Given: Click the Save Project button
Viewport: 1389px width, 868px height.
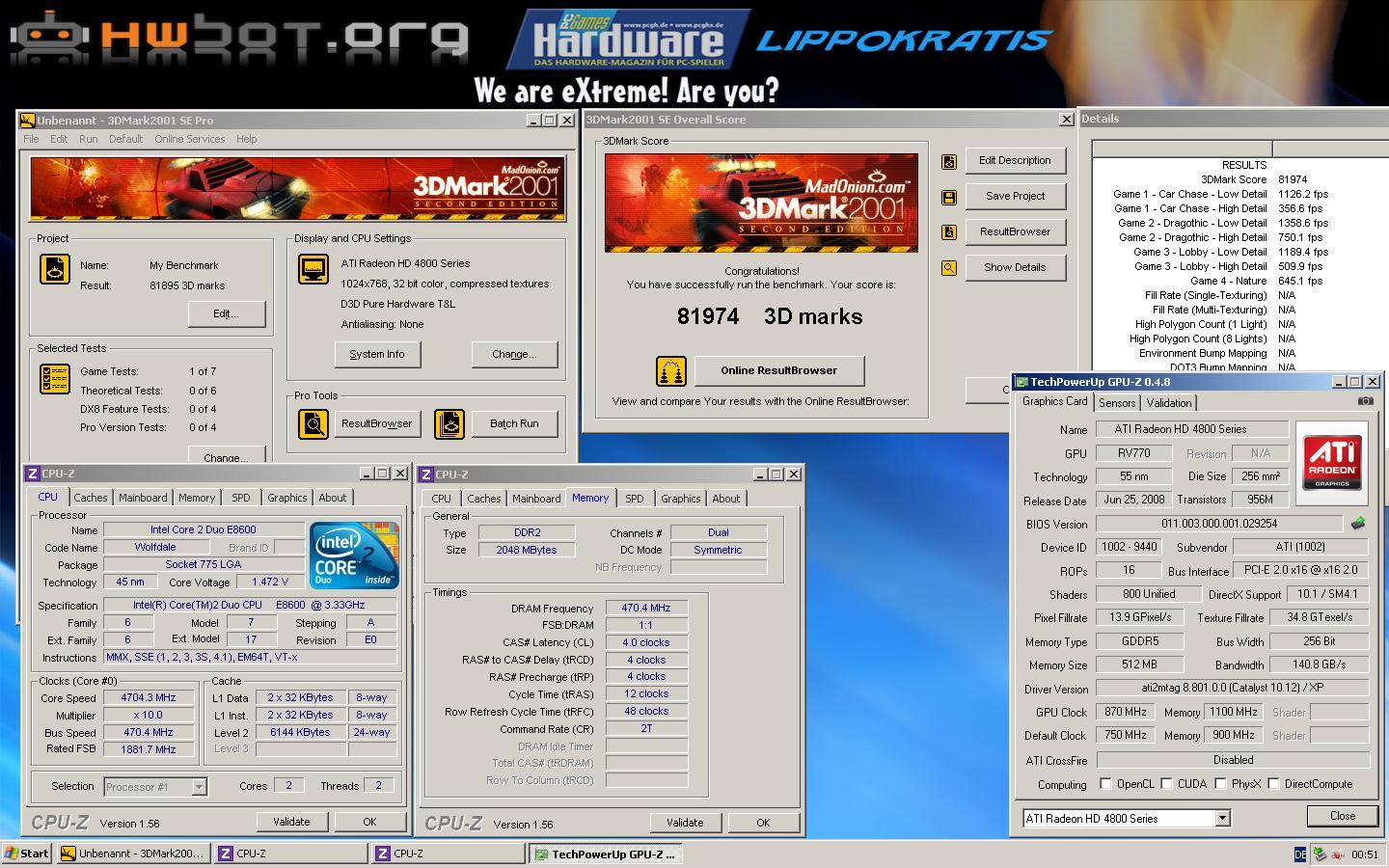Looking at the screenshot, I should click(x=1015, y=196).
